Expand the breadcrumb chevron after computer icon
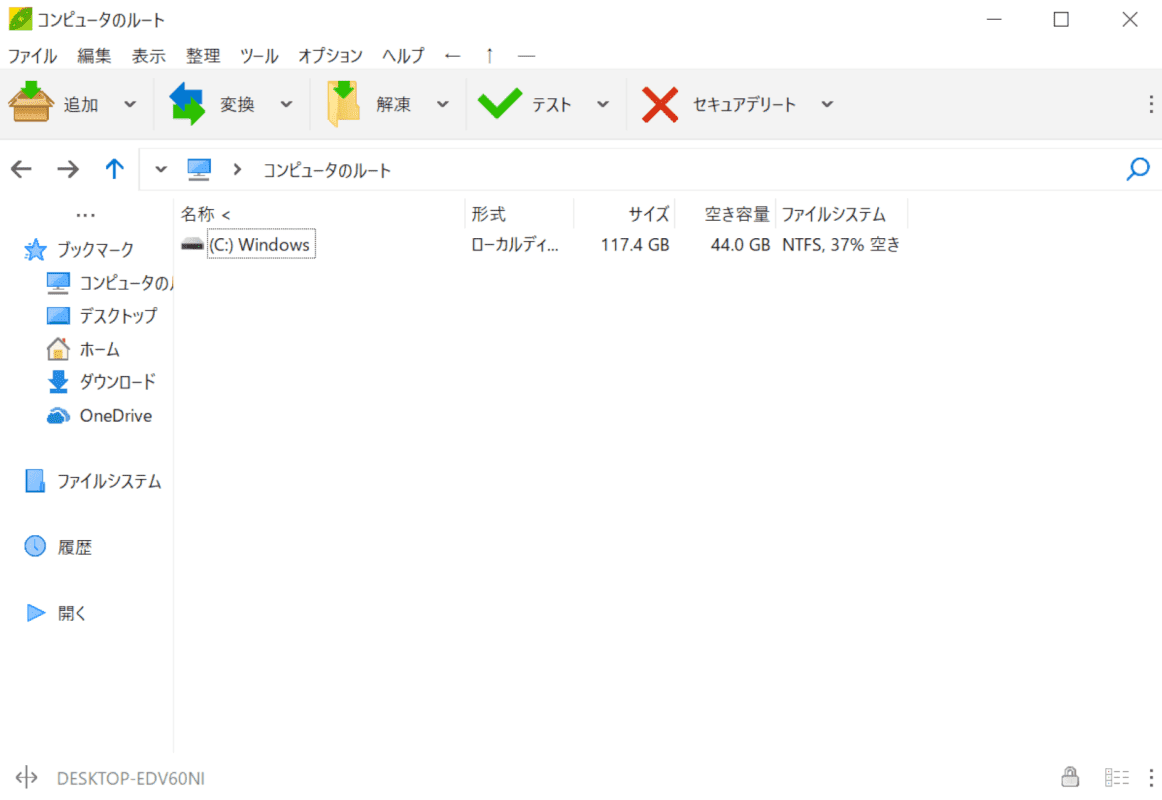 [237, 170]
